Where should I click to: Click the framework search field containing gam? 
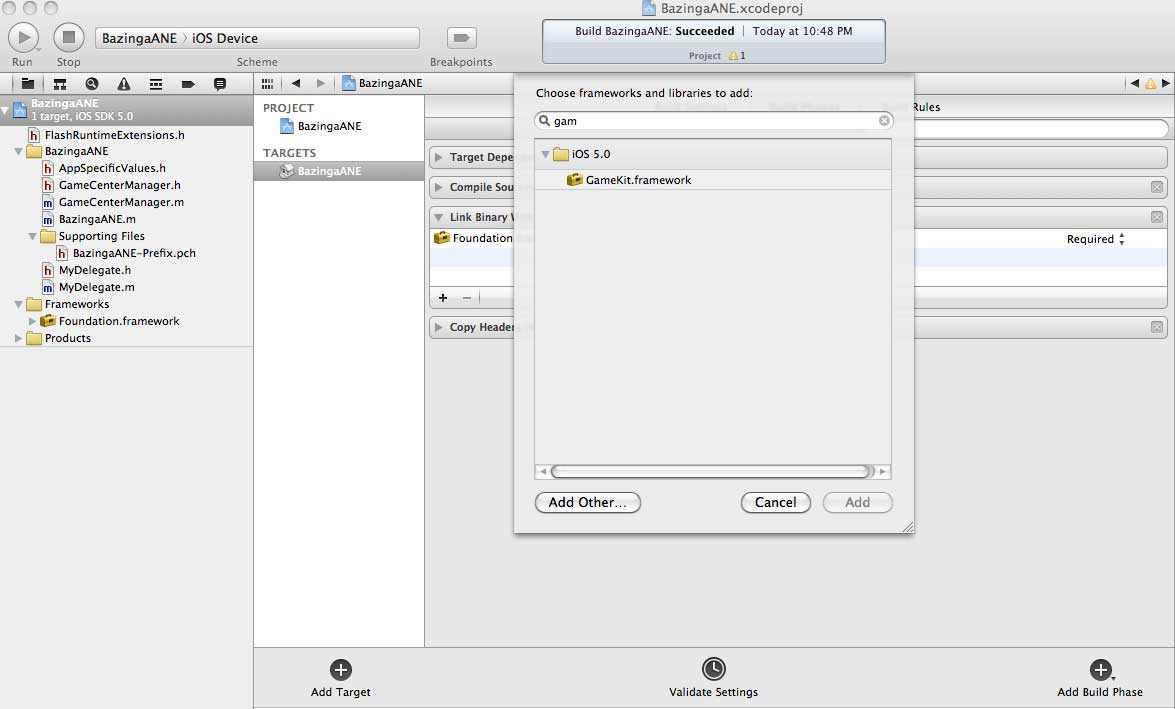pyautogui.click(x=710, y=121)
